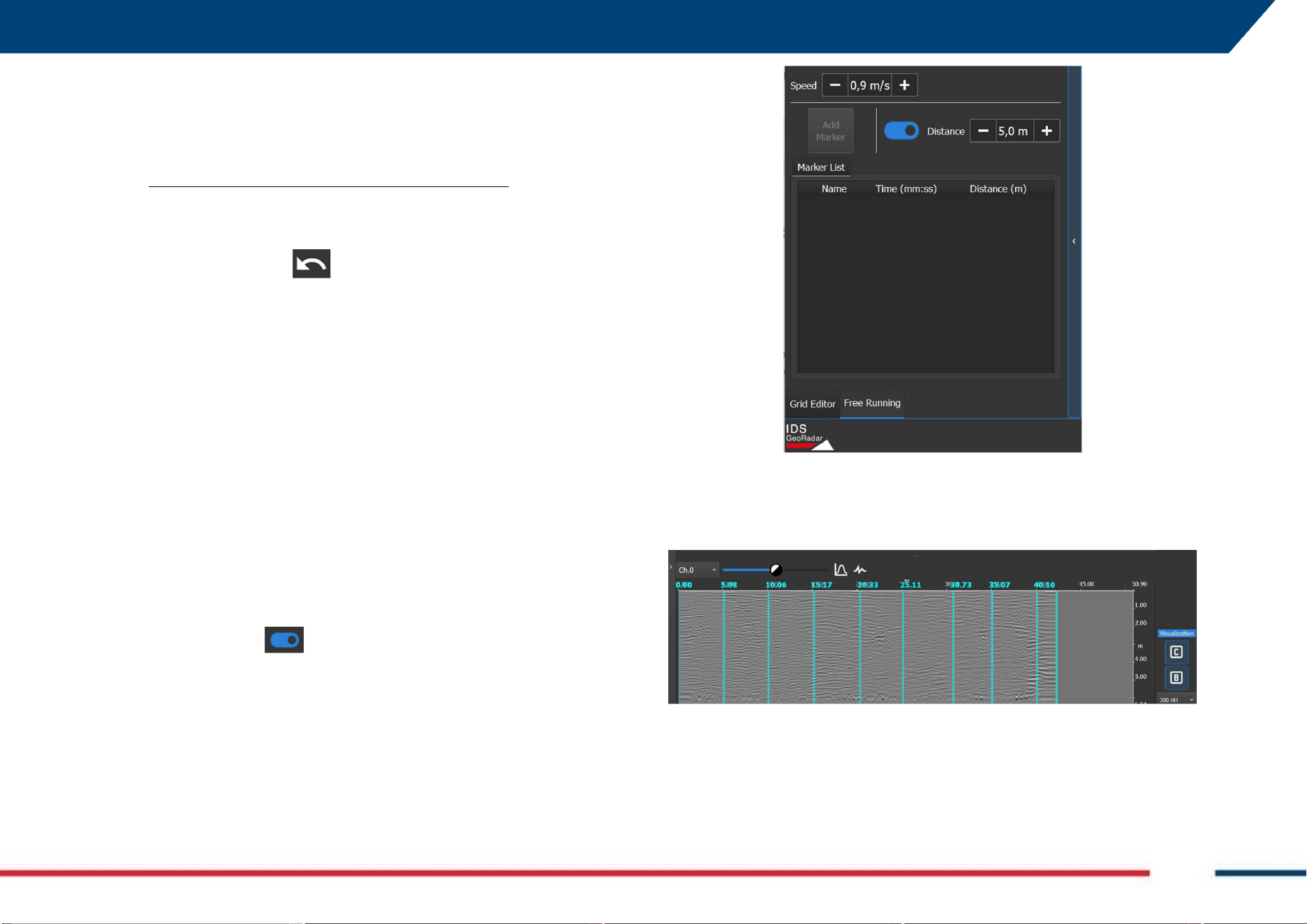Select the 5.08 marker on the radargram ruler
The image size is (1307, 924).
click(729, 585)
